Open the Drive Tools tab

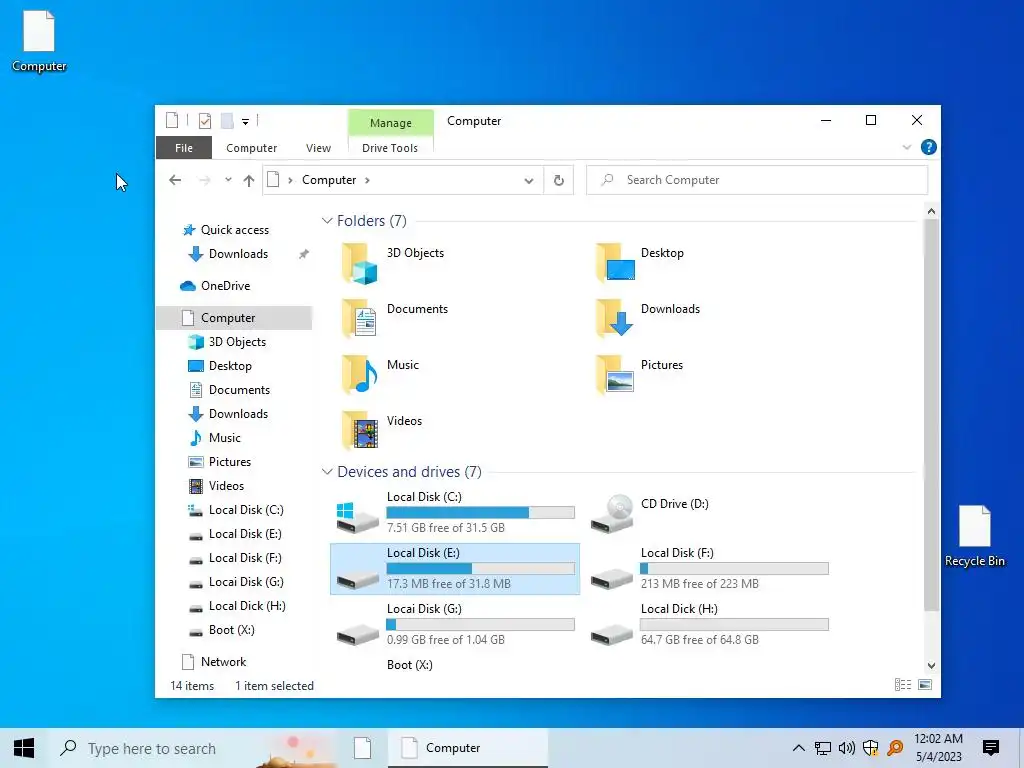390,148
